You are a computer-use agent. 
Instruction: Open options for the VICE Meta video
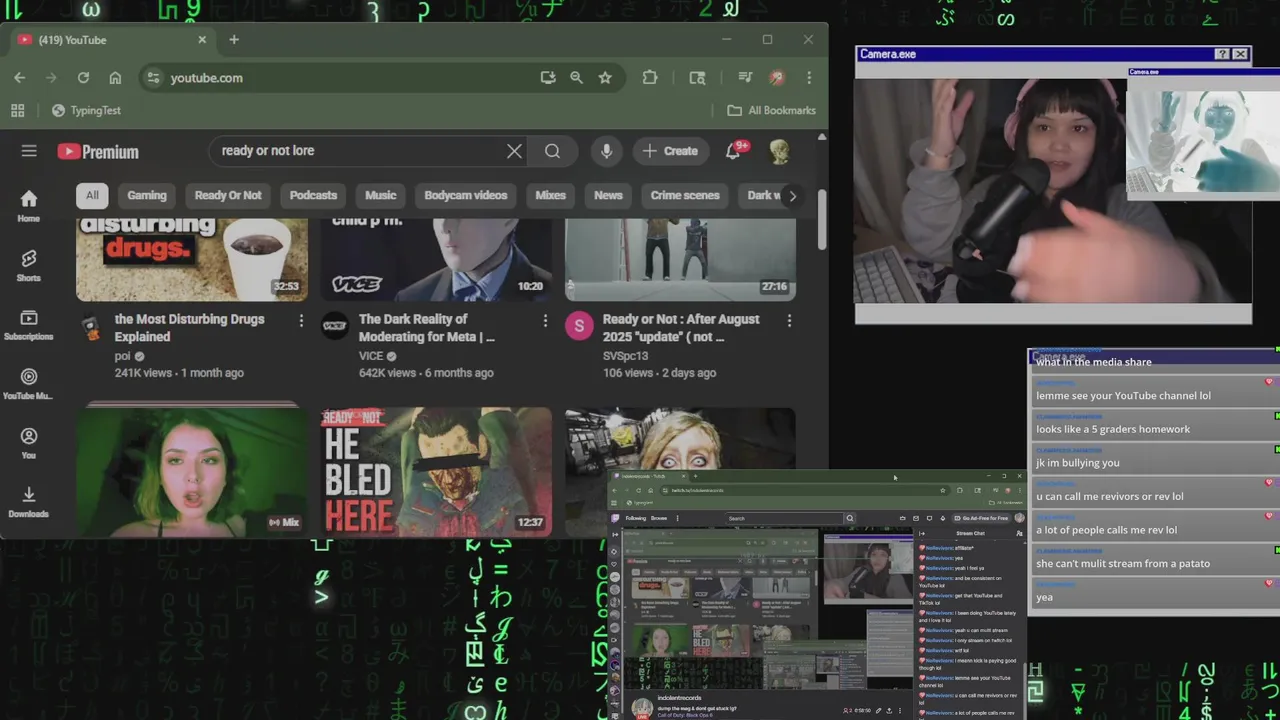click(x=545, y=320)
